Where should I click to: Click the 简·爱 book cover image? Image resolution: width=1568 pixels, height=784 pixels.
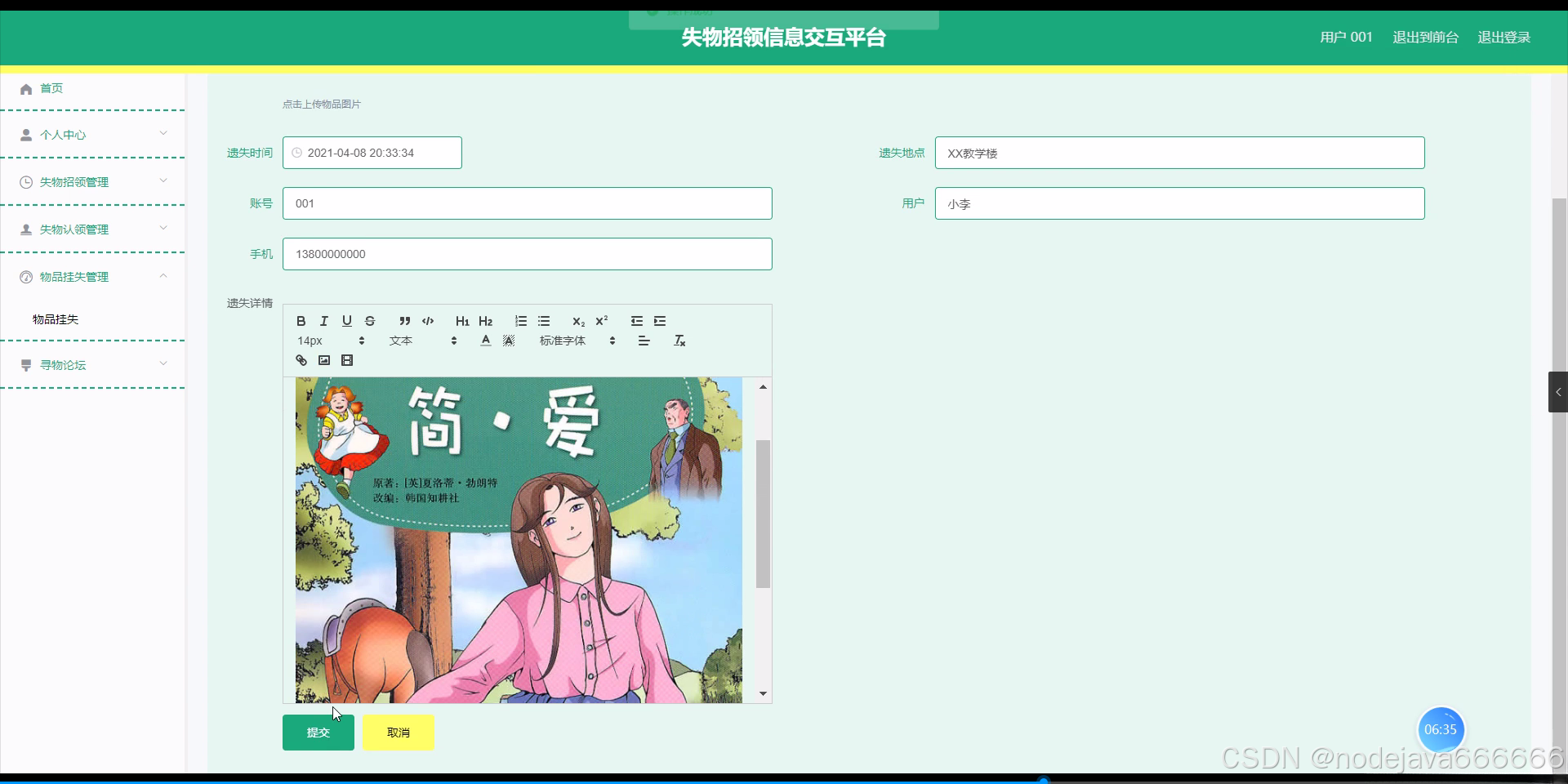[519, 540]
